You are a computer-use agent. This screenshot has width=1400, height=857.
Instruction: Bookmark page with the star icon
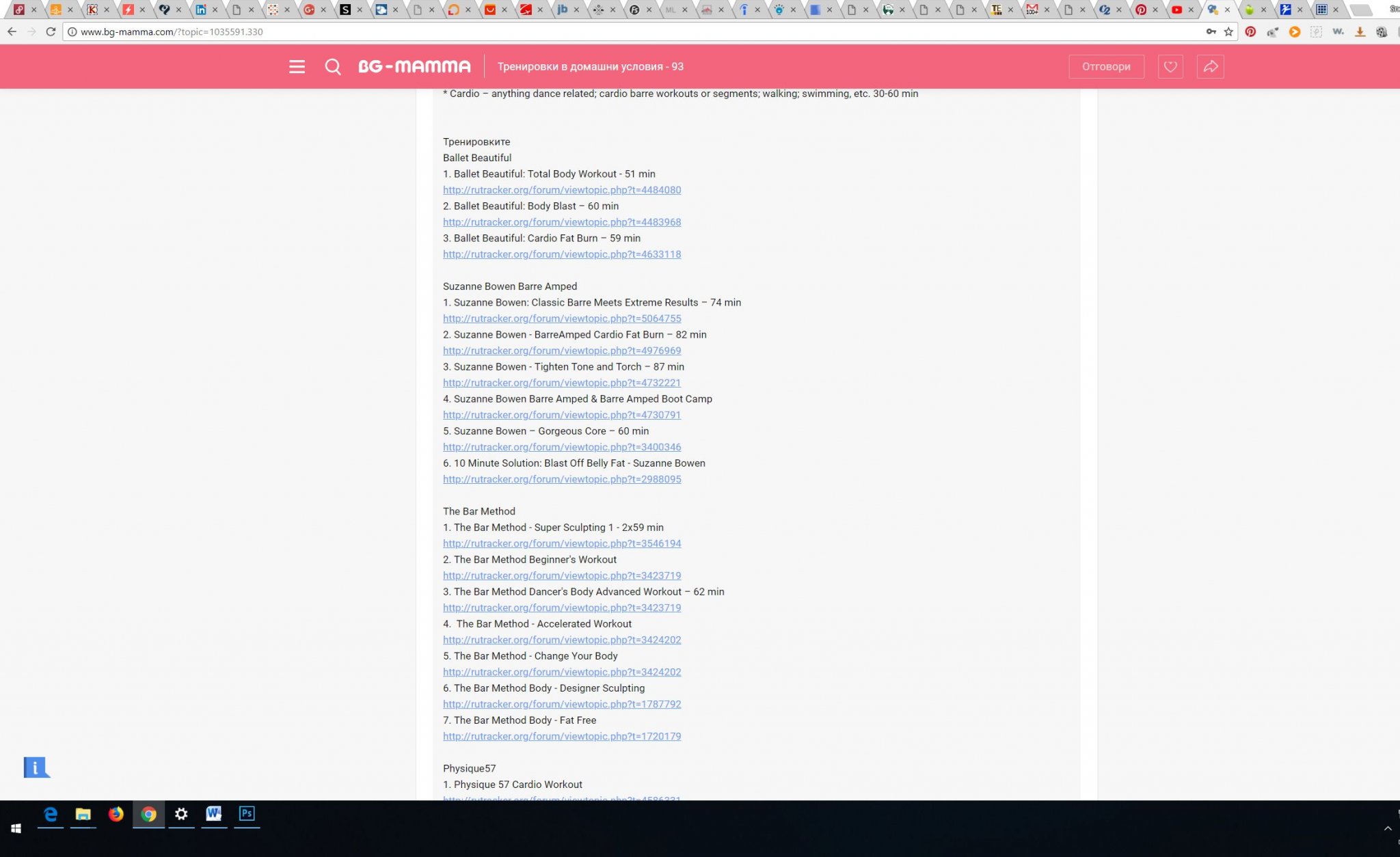pyautogui.click(x=1228, y=31)
